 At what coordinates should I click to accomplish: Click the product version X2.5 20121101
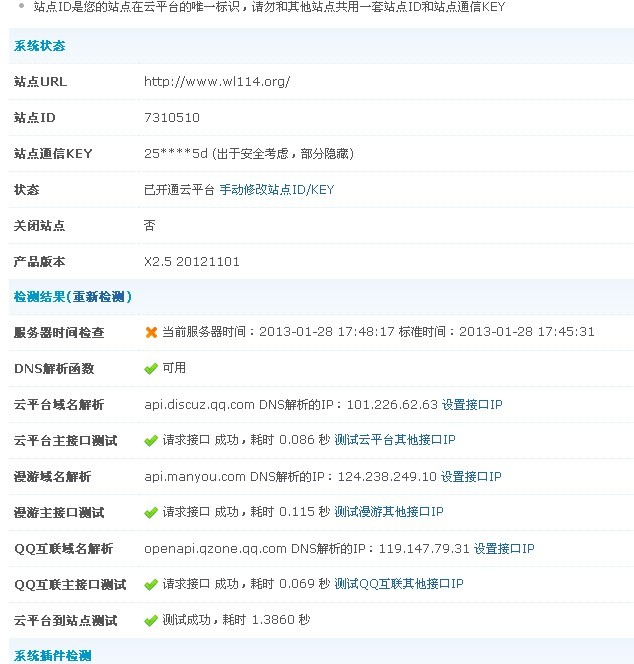pos(192,262)
